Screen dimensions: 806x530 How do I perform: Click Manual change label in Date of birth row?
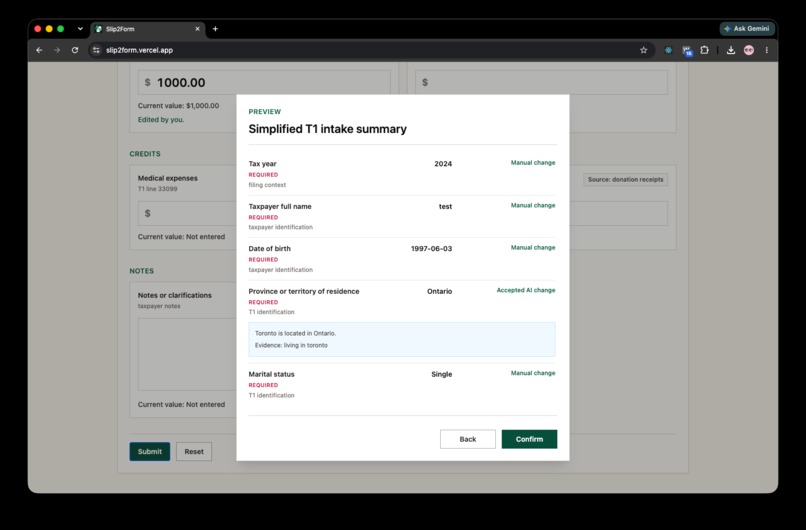point(533,247)
